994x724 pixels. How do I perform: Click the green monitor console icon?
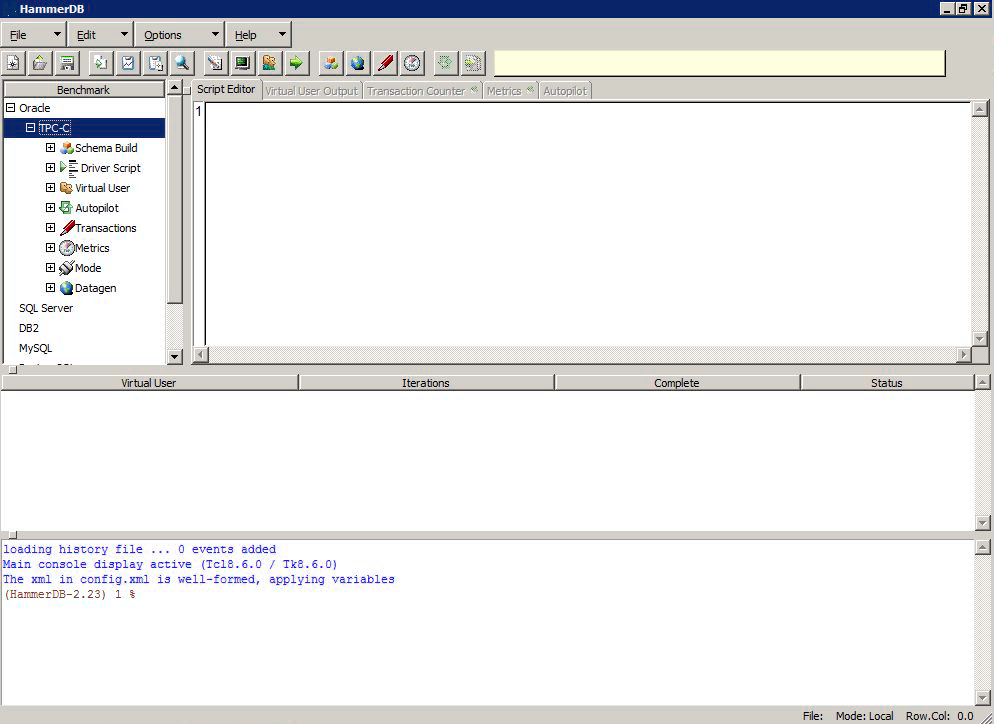pos(243,63)
